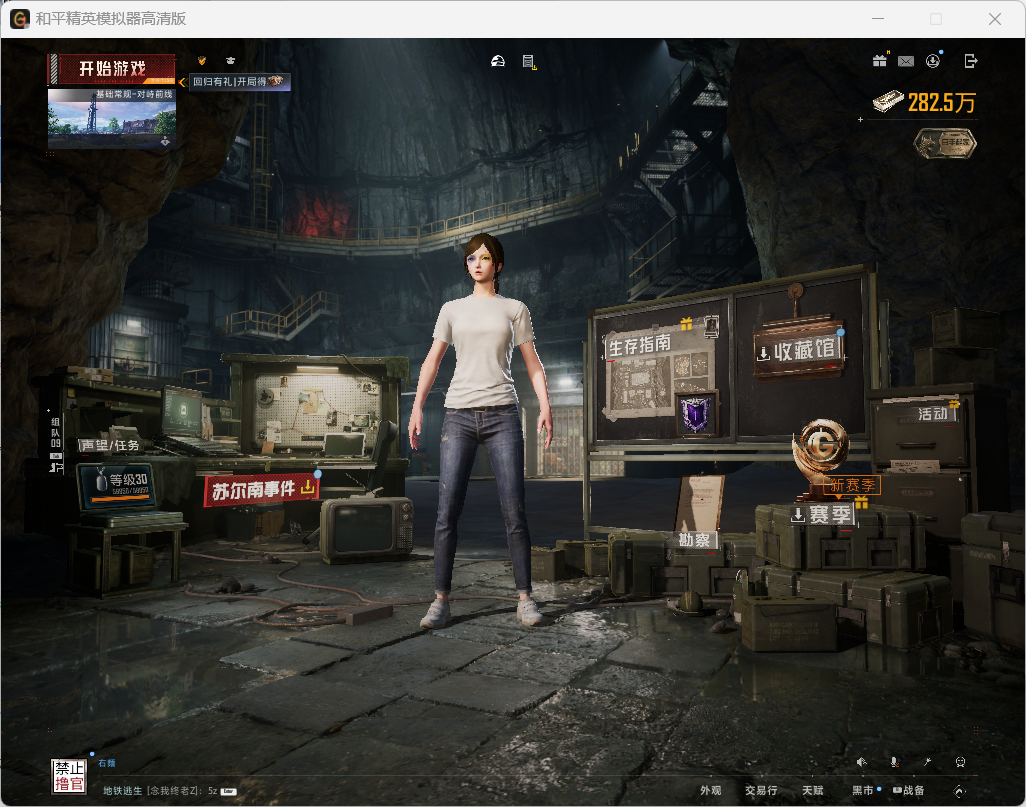This screenshot has height=807, width=1026.
Task: Open the 等级30 level laptop panel
Action: coord(117,486)
